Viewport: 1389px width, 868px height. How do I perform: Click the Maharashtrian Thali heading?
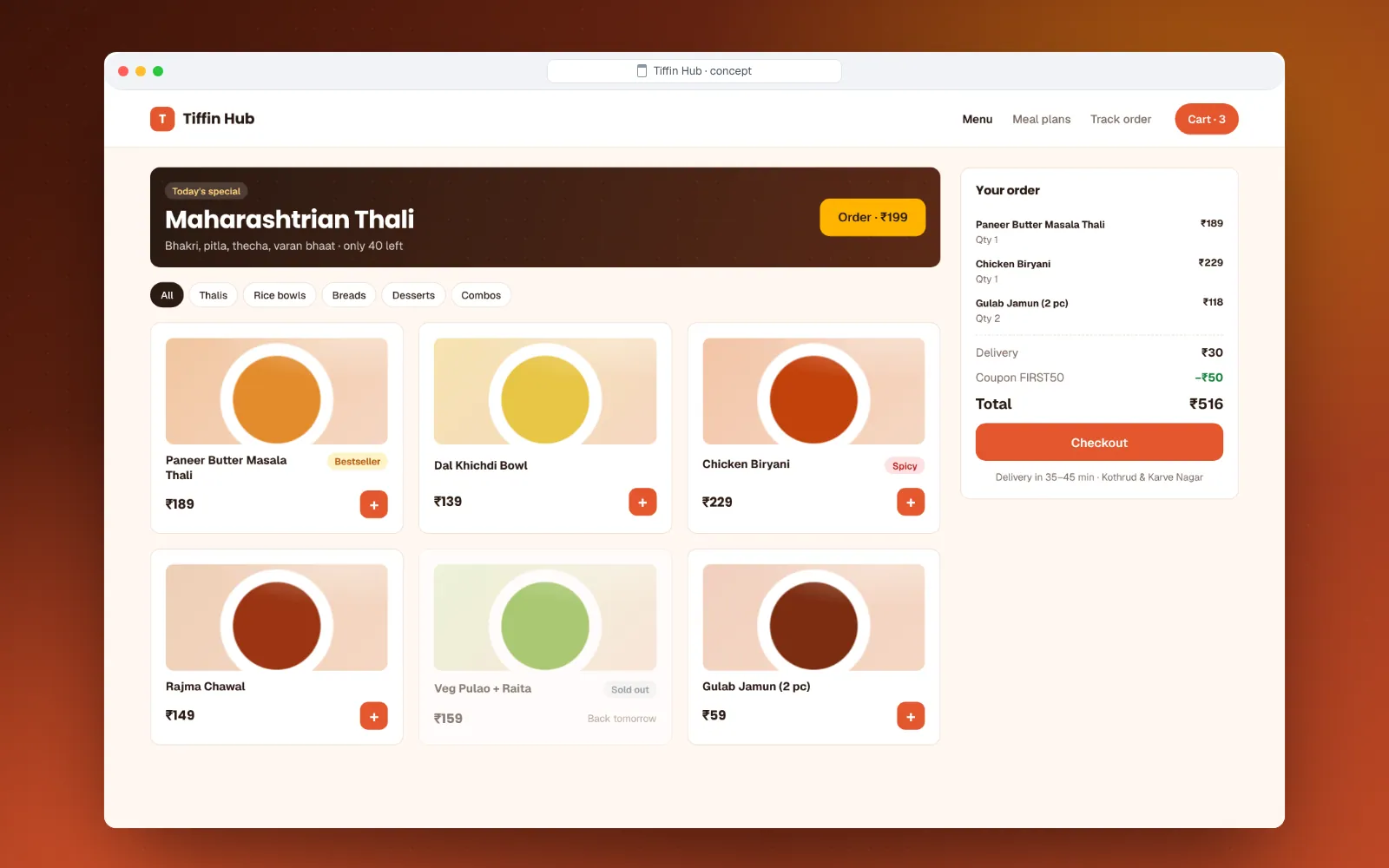pos(290,219)
